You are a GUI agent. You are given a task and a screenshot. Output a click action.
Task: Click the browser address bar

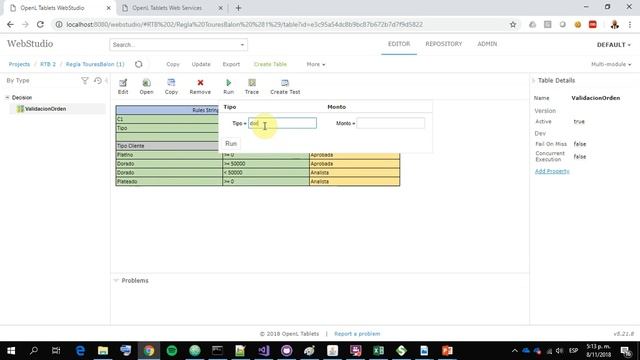click(282, 24)
